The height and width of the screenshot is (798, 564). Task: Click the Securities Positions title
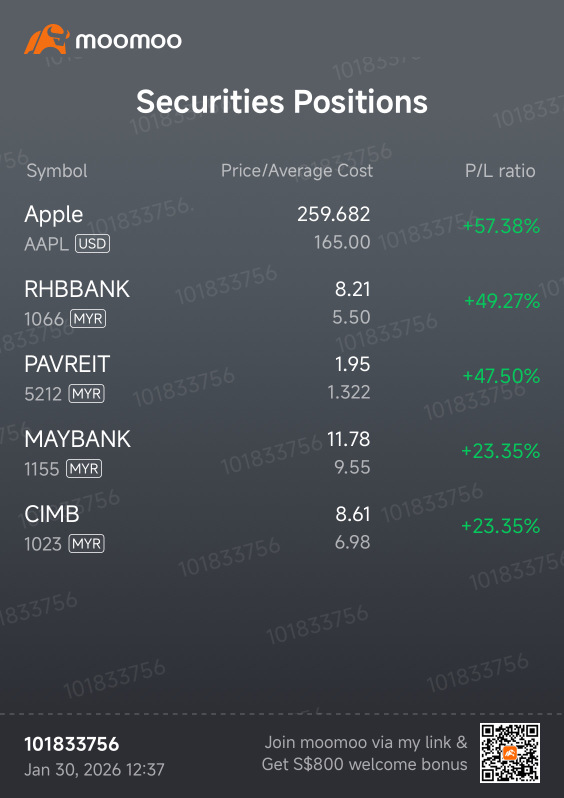282,101
